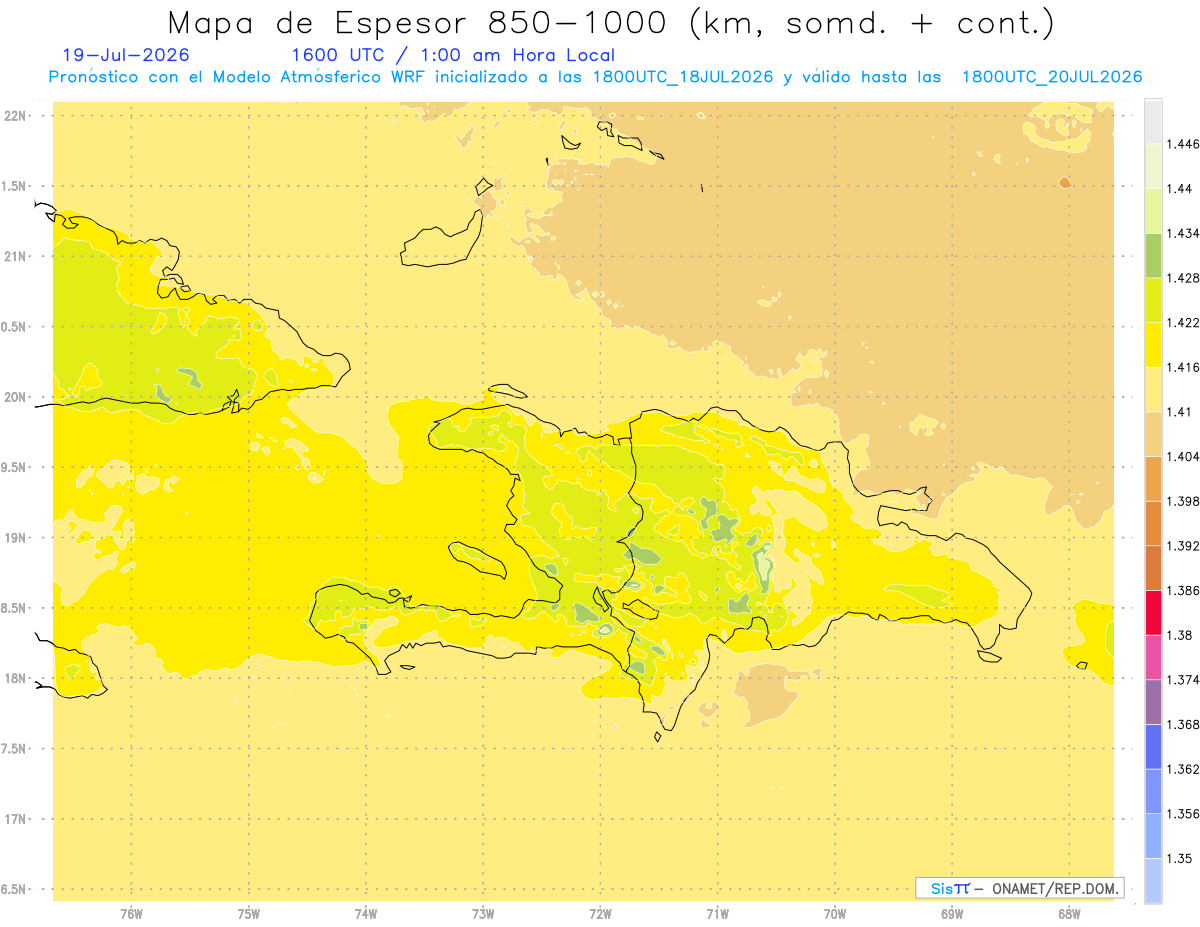Click the legend value "1.428"
This screenshot has width=1200, height=927.
click(x=1183, y=278)
